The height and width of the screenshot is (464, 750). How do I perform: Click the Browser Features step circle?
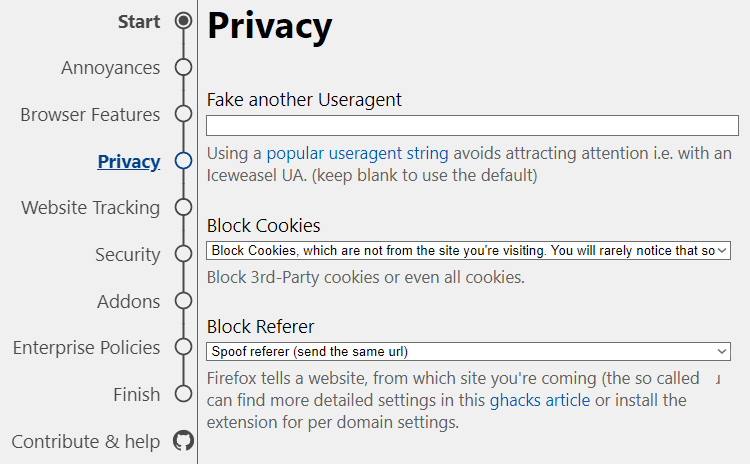click(x=183, y=114)
